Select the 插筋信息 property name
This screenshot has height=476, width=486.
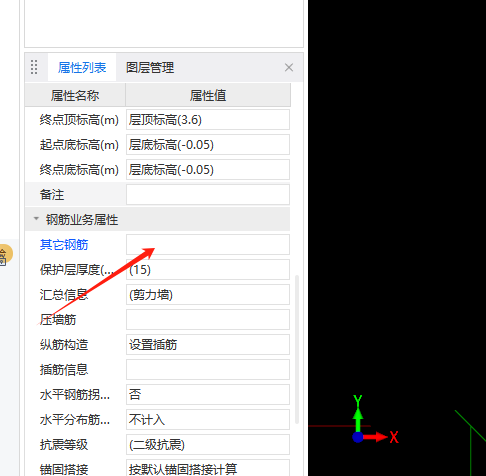(x=64, y=370)
